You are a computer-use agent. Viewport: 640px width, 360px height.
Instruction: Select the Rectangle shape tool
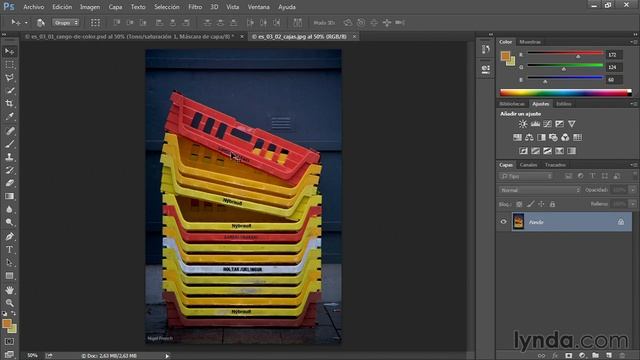[9, 276]
